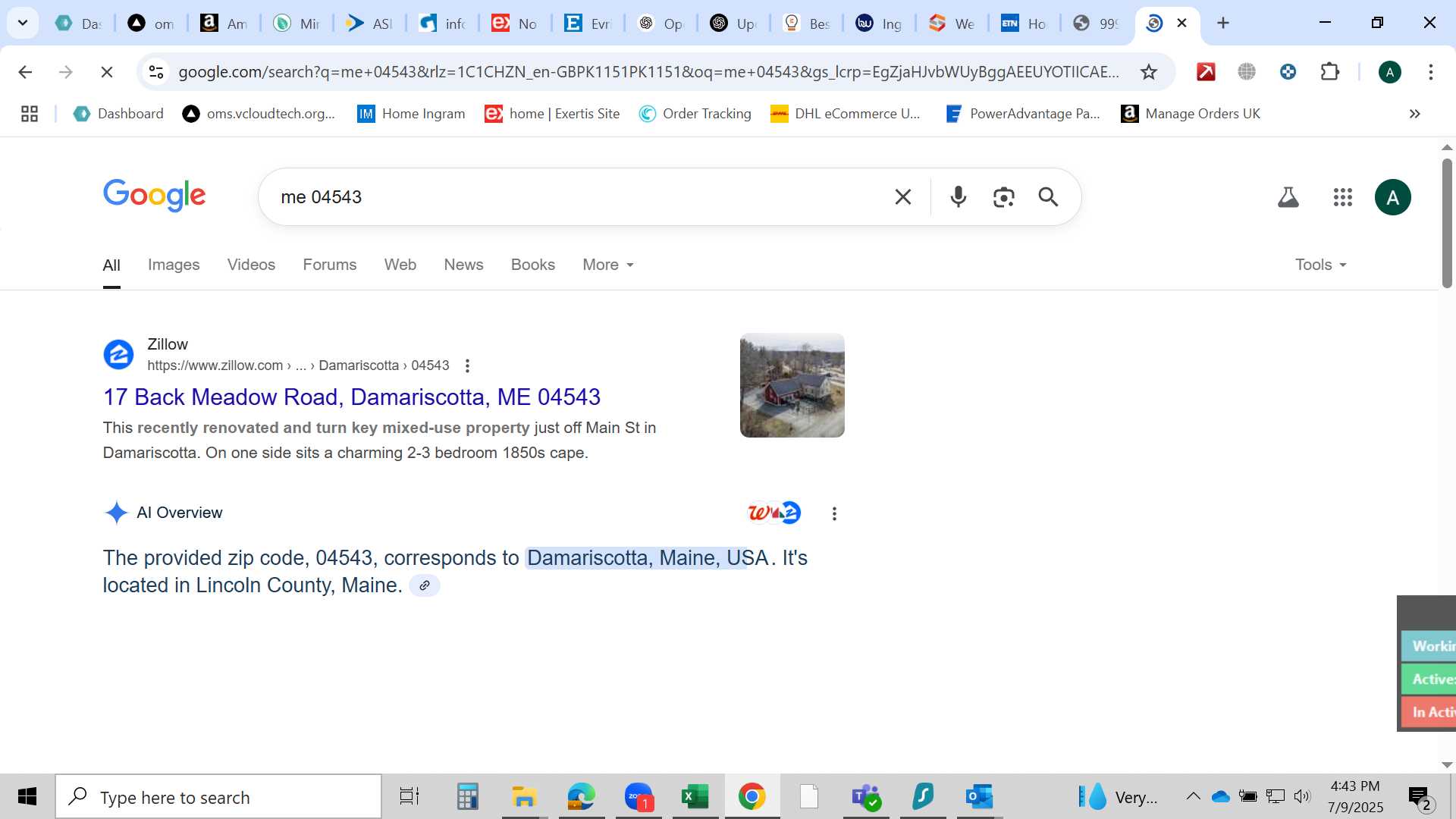Open Outlook from the taskbar
1456x819 pixels.
click(979, 797)
